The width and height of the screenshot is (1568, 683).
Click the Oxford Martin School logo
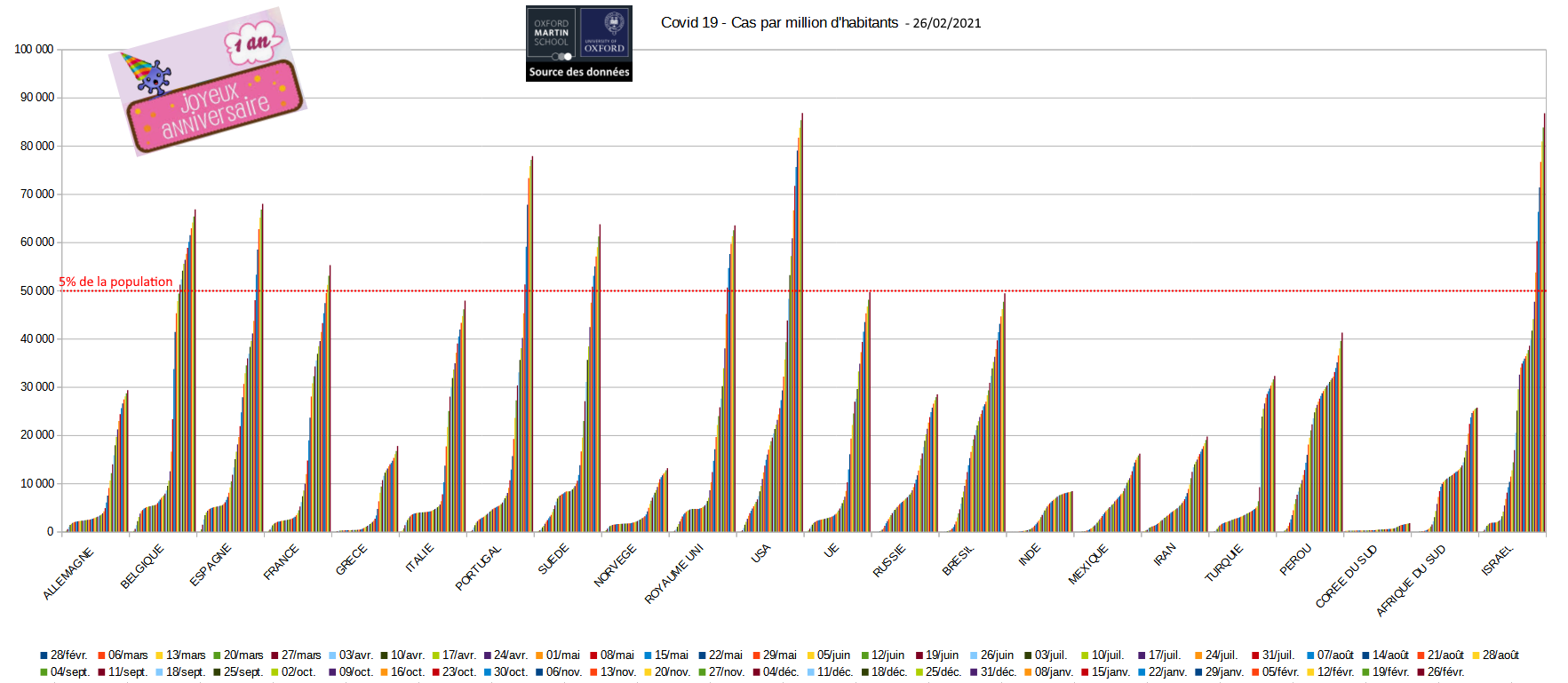(552, 34)
